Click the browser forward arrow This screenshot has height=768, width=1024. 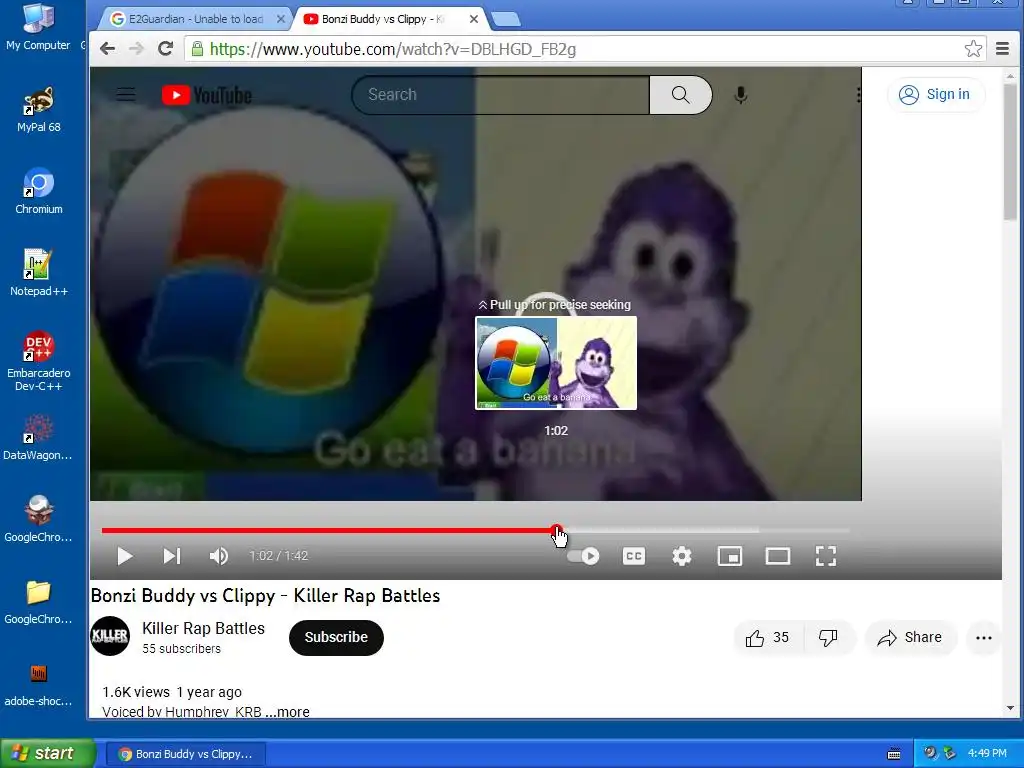point(136,49)
